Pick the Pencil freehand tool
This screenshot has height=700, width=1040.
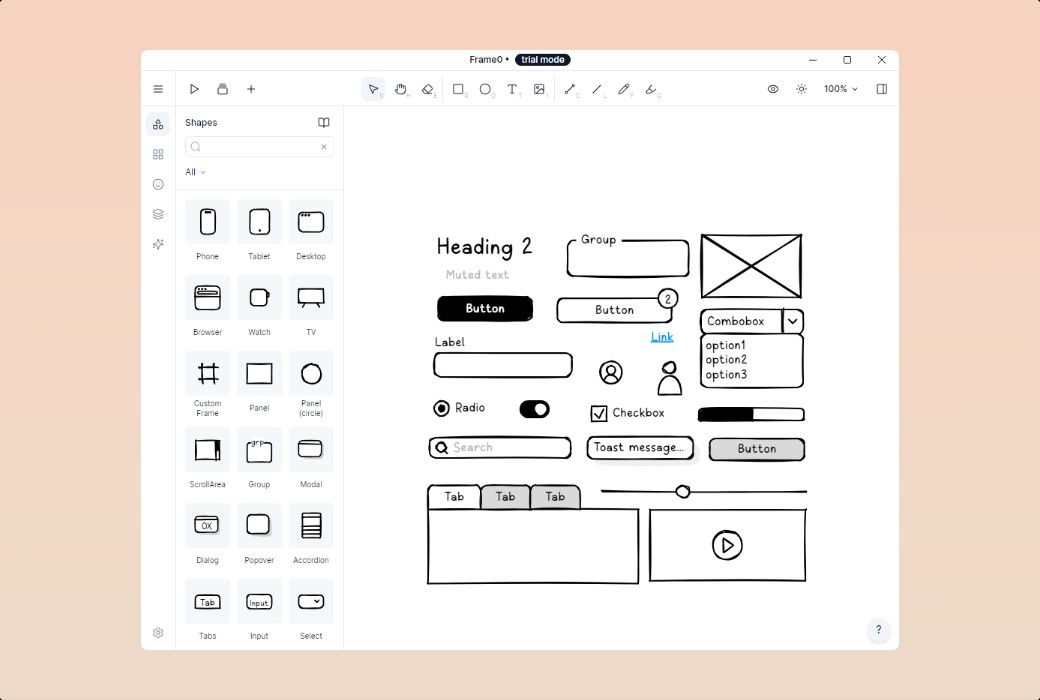624,89
